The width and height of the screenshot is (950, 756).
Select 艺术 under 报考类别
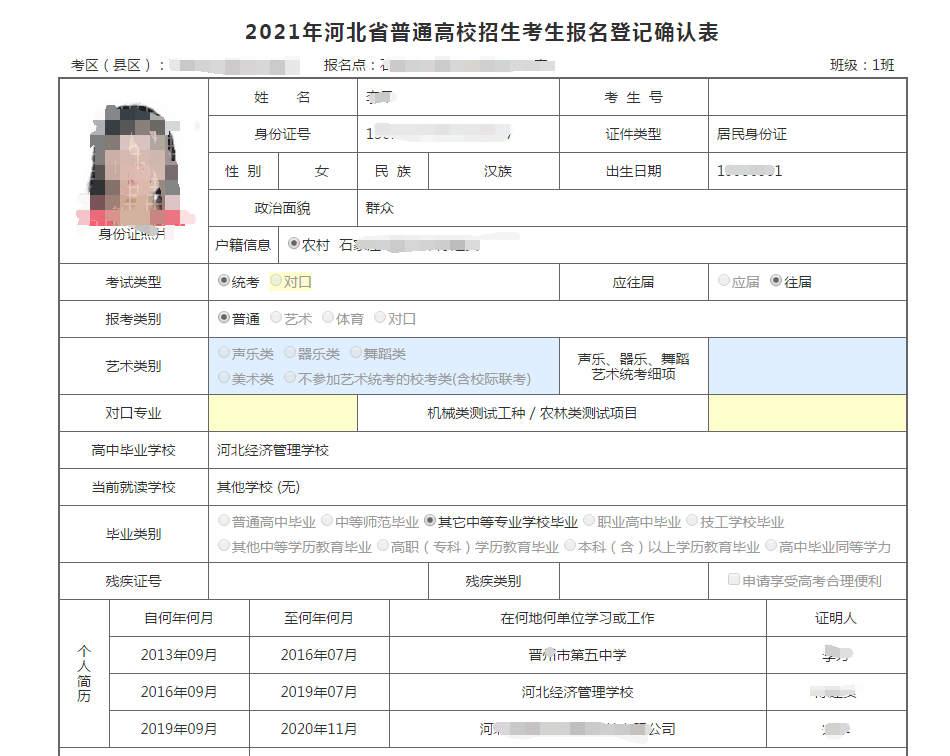(x=276, y=317)
